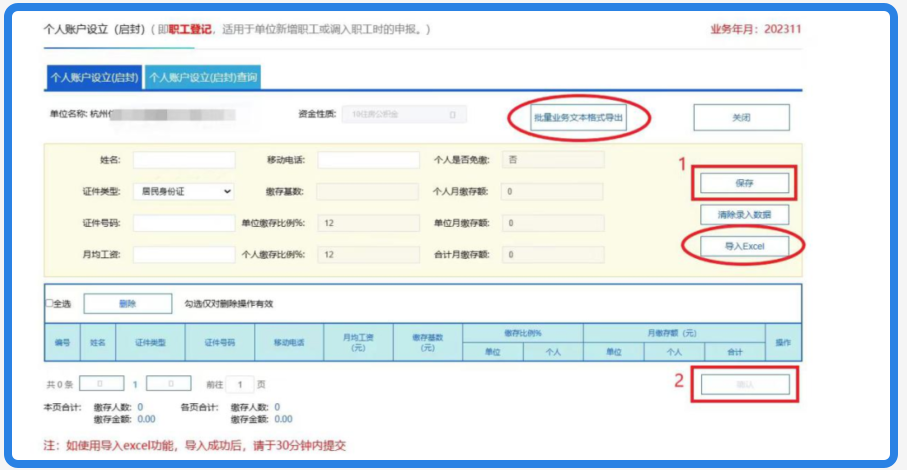Click the 姓名 table column header

[x=98, y=342]
